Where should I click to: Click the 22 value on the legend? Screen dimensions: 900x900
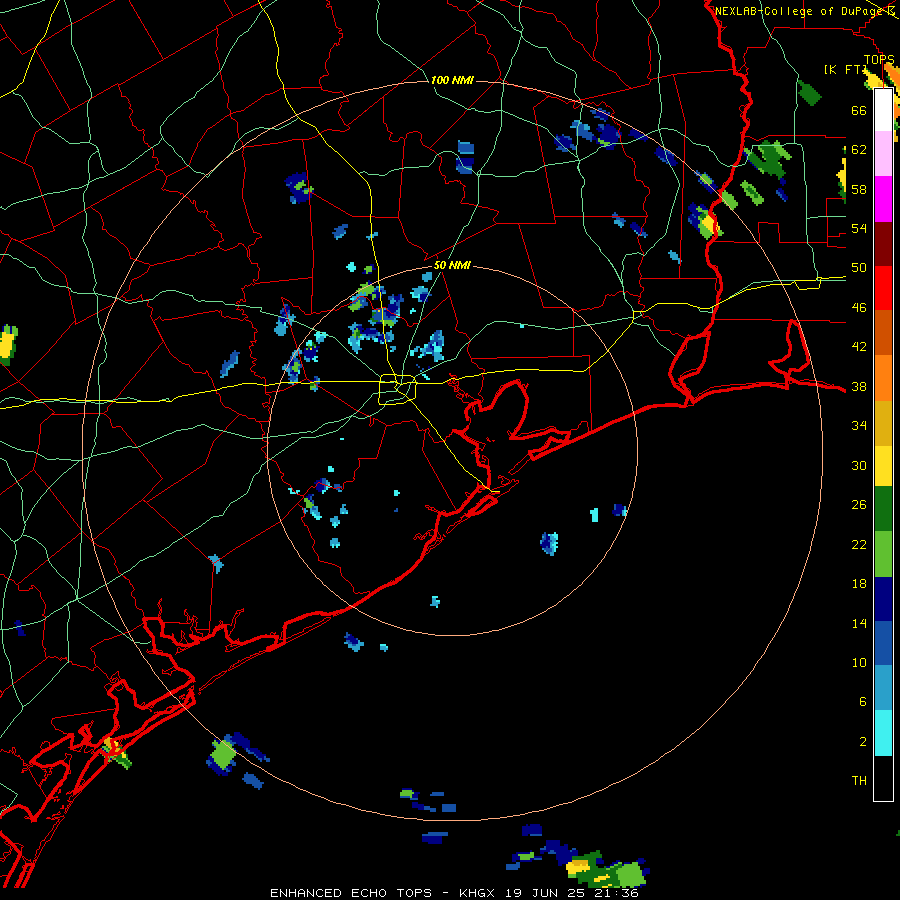click(x=859, y=544)
